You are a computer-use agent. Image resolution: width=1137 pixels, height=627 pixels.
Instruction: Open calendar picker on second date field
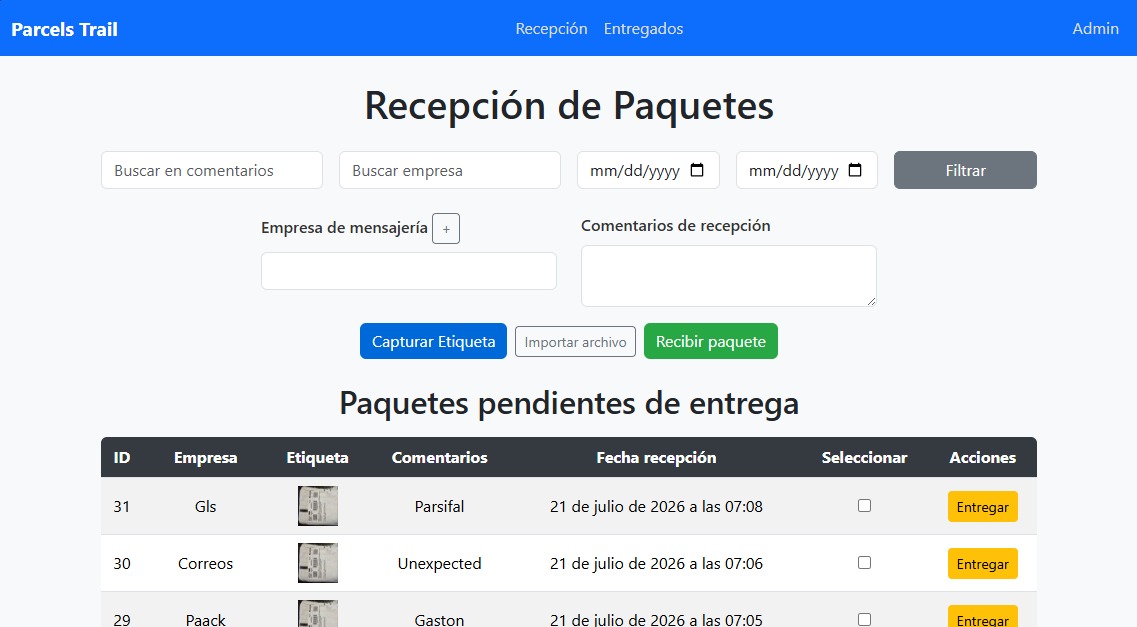click(x=855, y=170)
